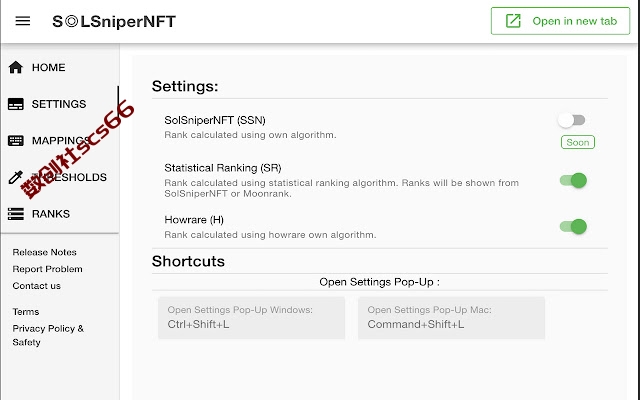Screen dimensions: 640x400
Task: Open the Release Notes link
Action: pyautogui.click(x=44, y=252)
